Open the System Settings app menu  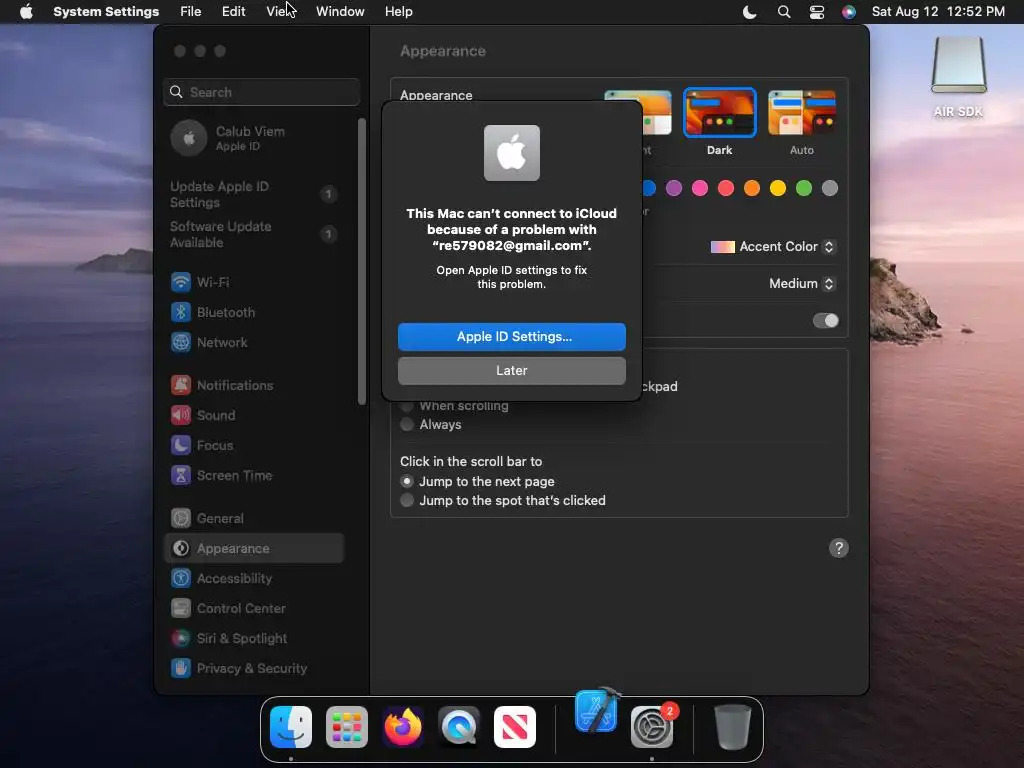point(106,12)
